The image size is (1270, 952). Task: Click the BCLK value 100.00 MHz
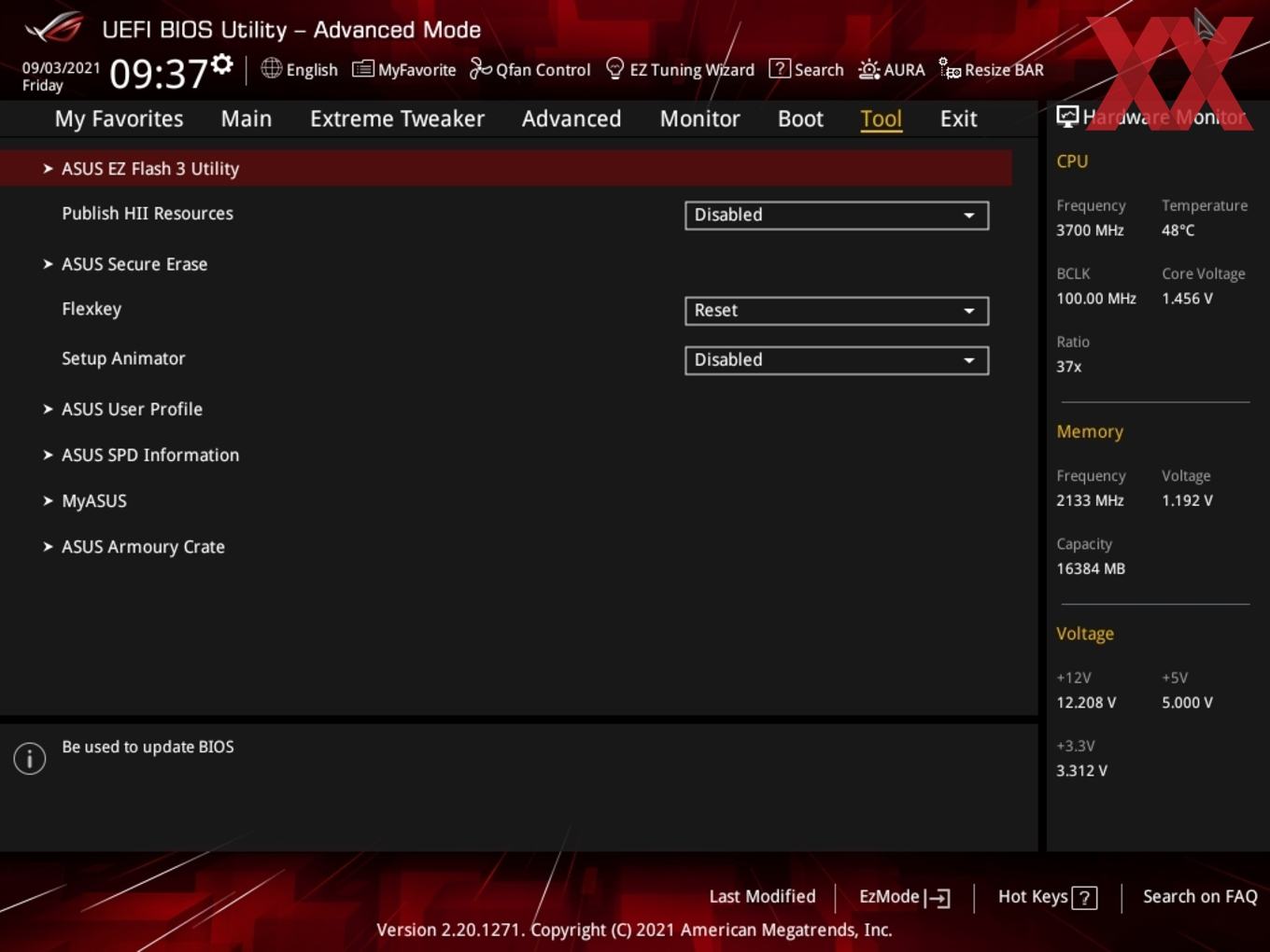click(x=1096, y=299)
